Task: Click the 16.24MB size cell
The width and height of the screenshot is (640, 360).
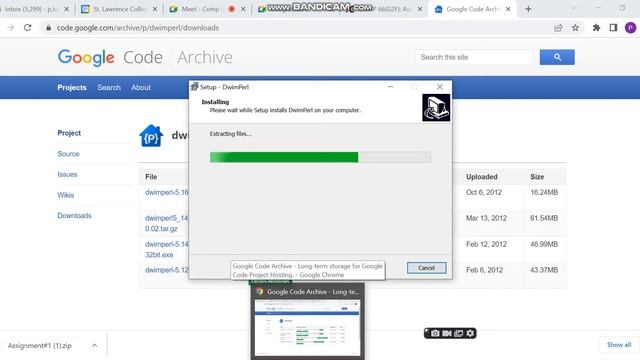Action: (544, 192)
